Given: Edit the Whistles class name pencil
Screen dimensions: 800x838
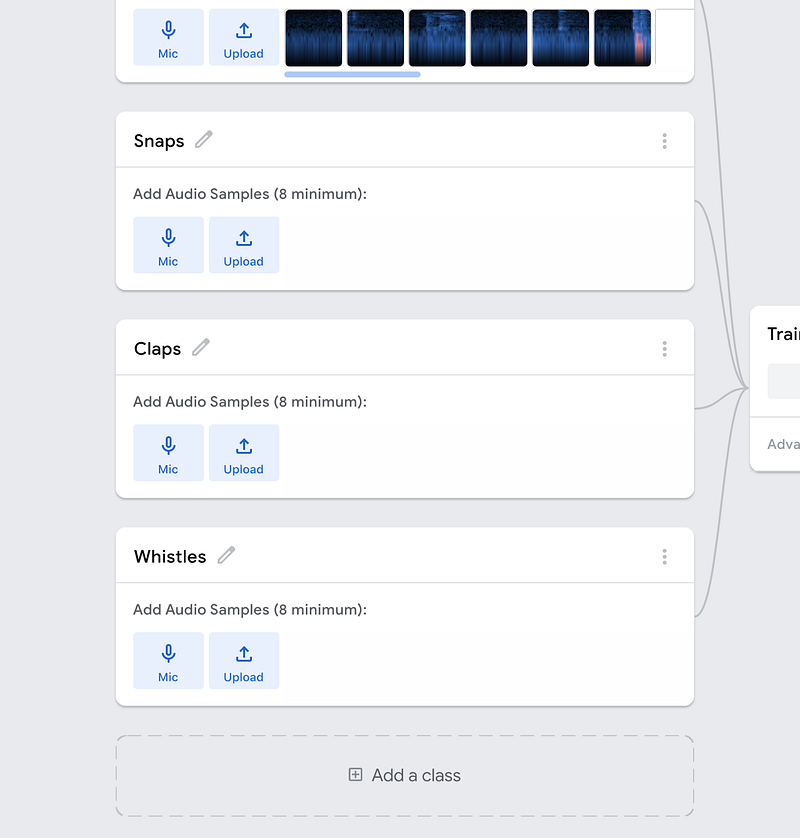Looking at the screenshot, I should pos(226,555).
